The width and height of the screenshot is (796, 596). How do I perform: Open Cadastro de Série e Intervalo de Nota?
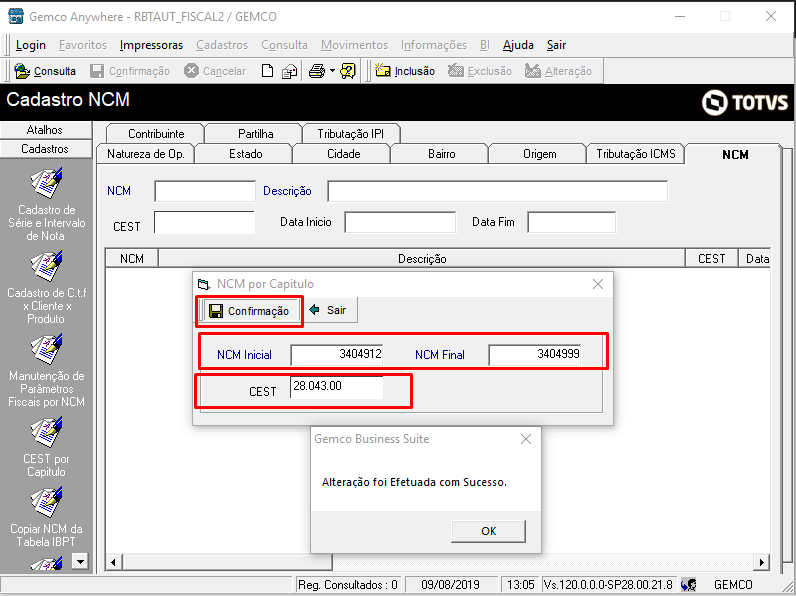[46, 204]
